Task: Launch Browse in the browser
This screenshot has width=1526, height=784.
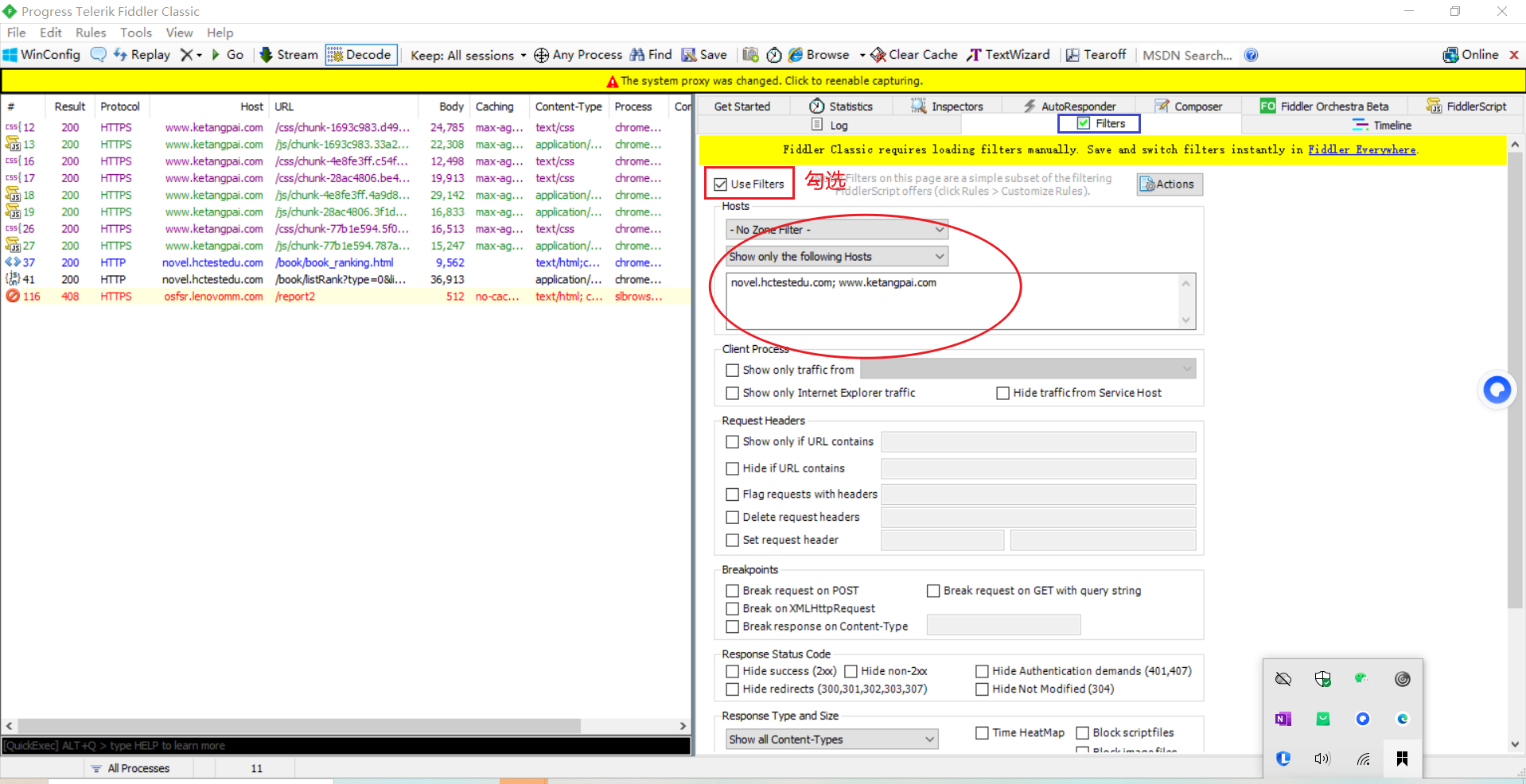Action: point(819,55)
